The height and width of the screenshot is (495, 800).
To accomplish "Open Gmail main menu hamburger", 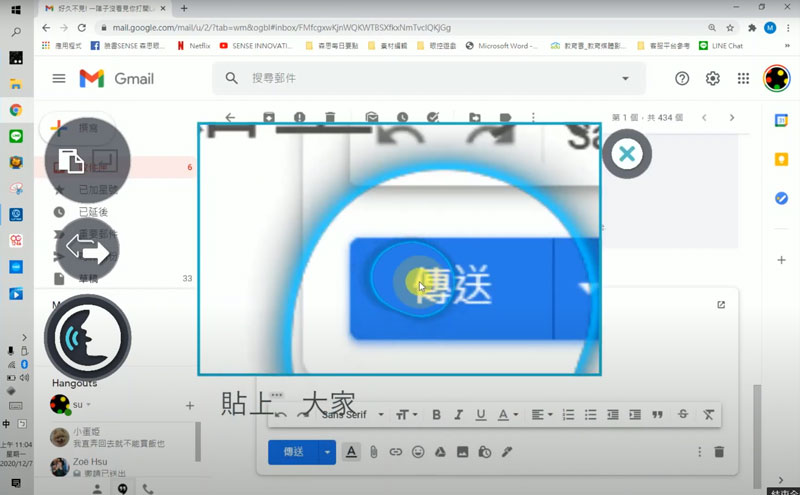I will (x=59, y=78).
